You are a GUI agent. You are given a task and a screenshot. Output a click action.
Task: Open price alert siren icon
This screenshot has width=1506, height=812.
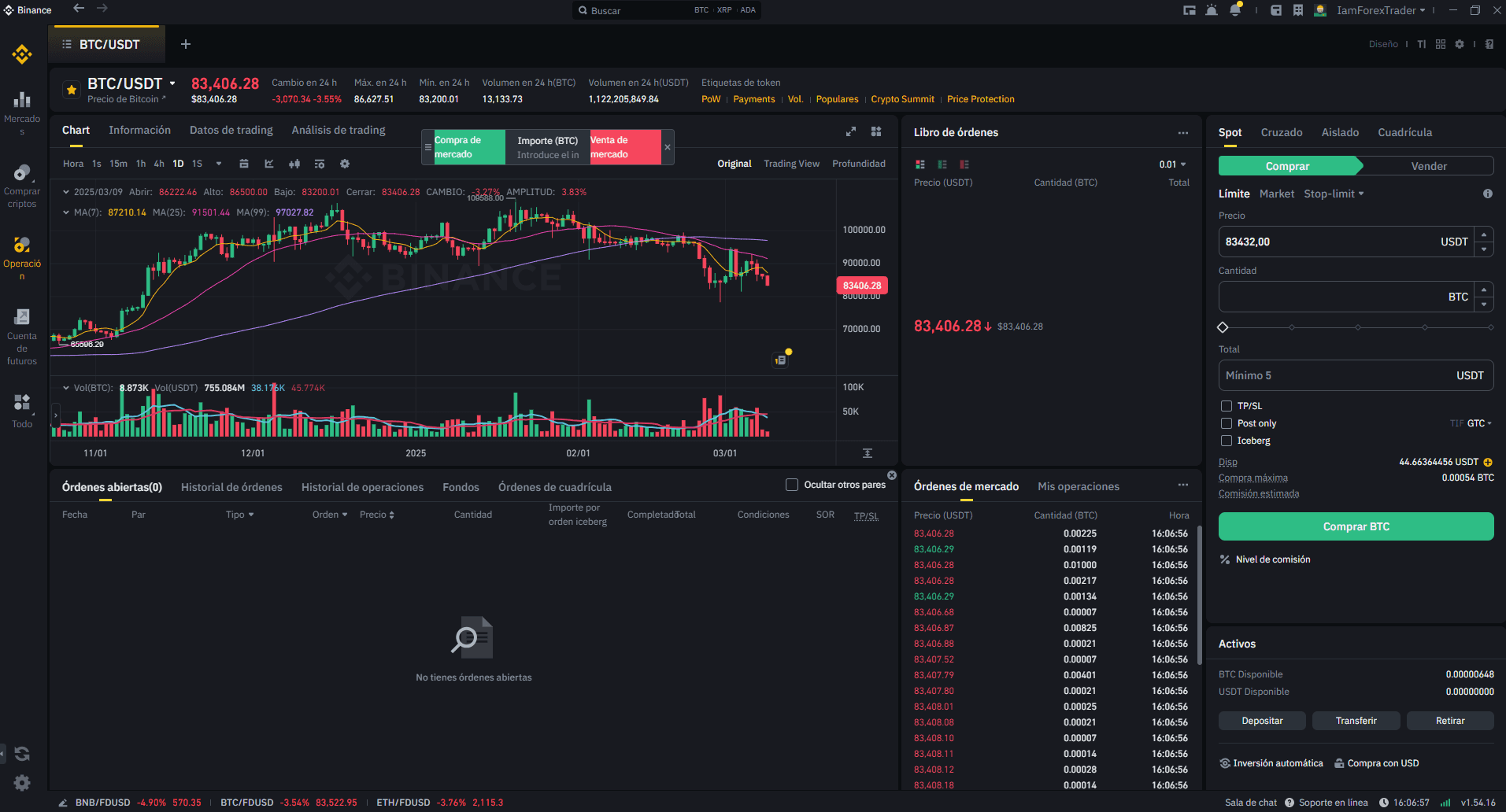[x=1212, y=10]
